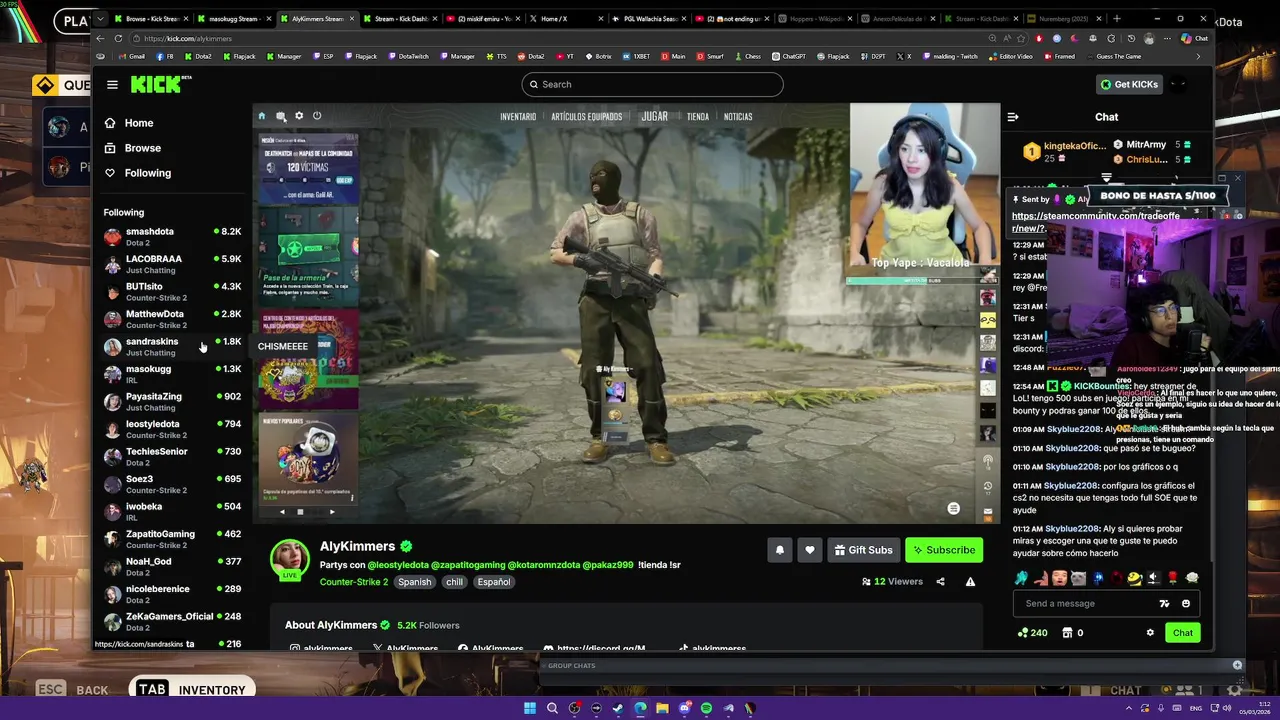
Task: Click the in-stream CS2 home icon
Action: (x=262, y=116)
